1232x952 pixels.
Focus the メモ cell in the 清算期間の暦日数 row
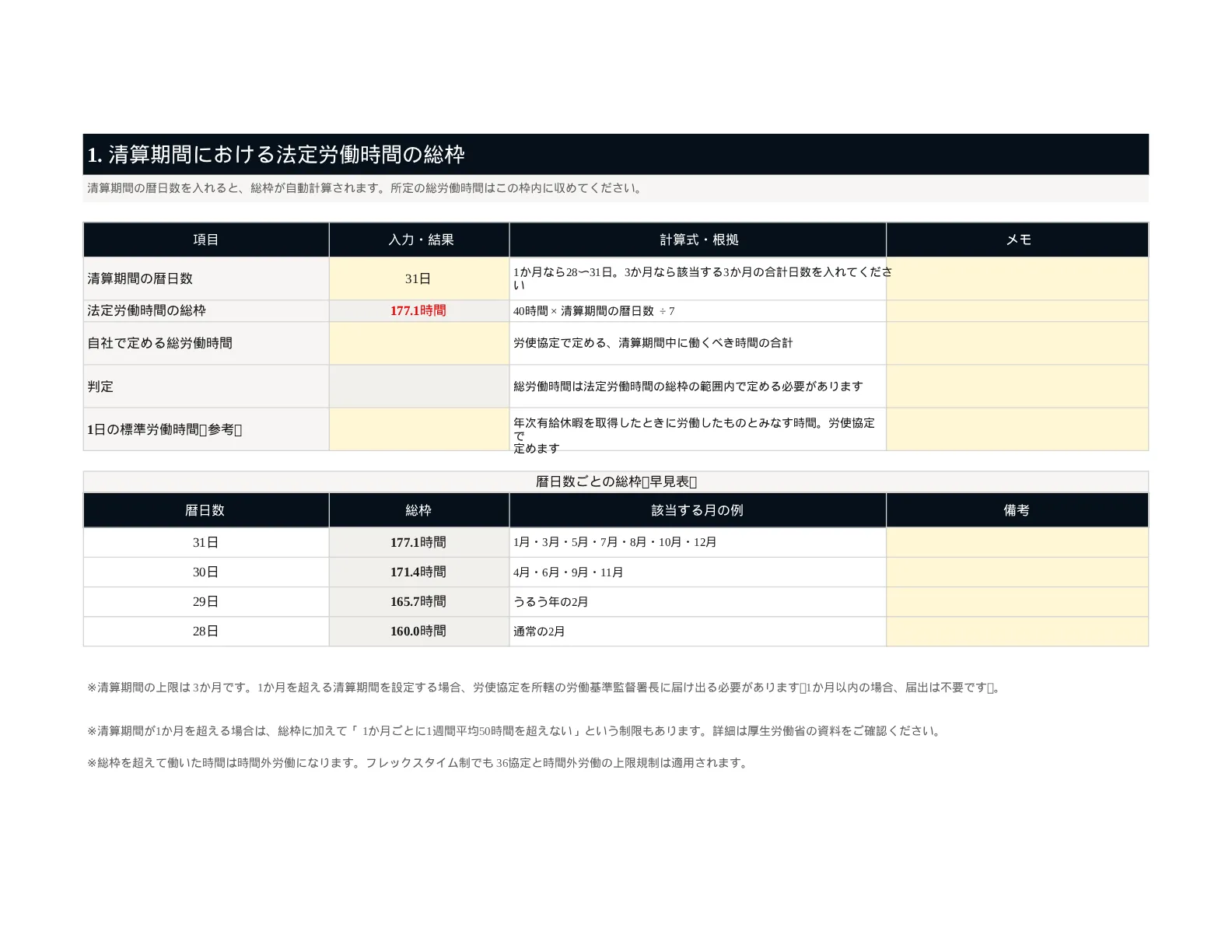[1017, 278]
